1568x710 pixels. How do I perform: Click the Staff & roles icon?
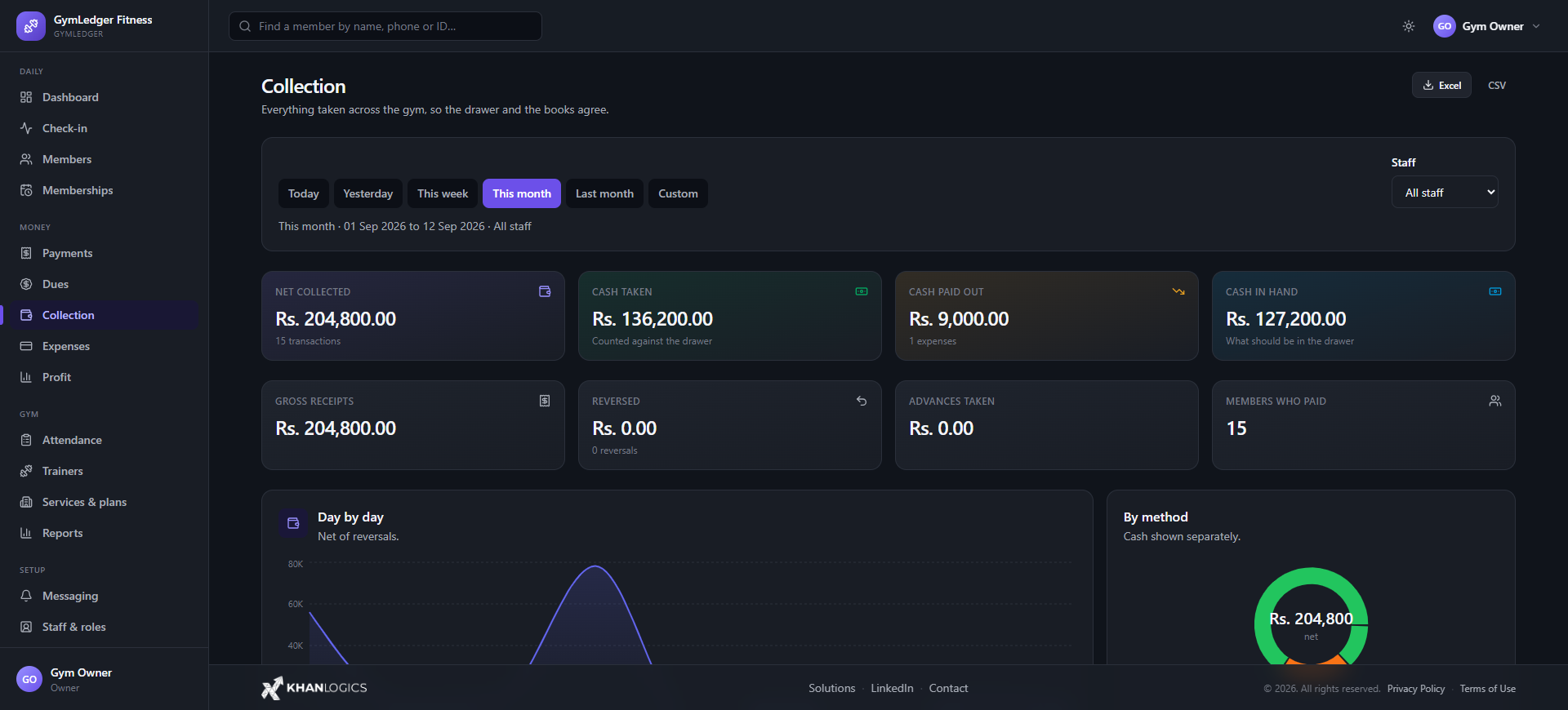point(26,627)
